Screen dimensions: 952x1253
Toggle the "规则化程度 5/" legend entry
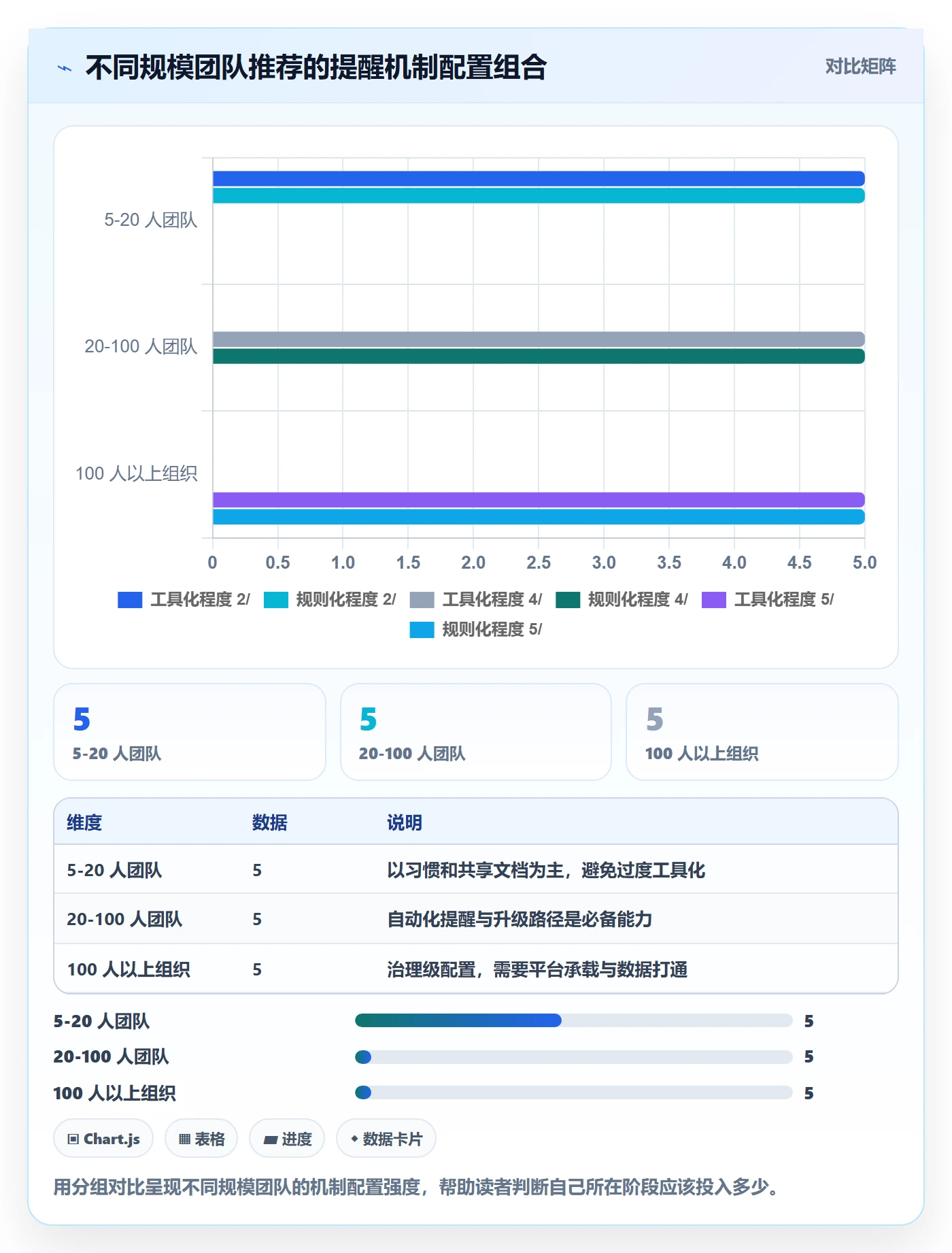pos(476,629)
